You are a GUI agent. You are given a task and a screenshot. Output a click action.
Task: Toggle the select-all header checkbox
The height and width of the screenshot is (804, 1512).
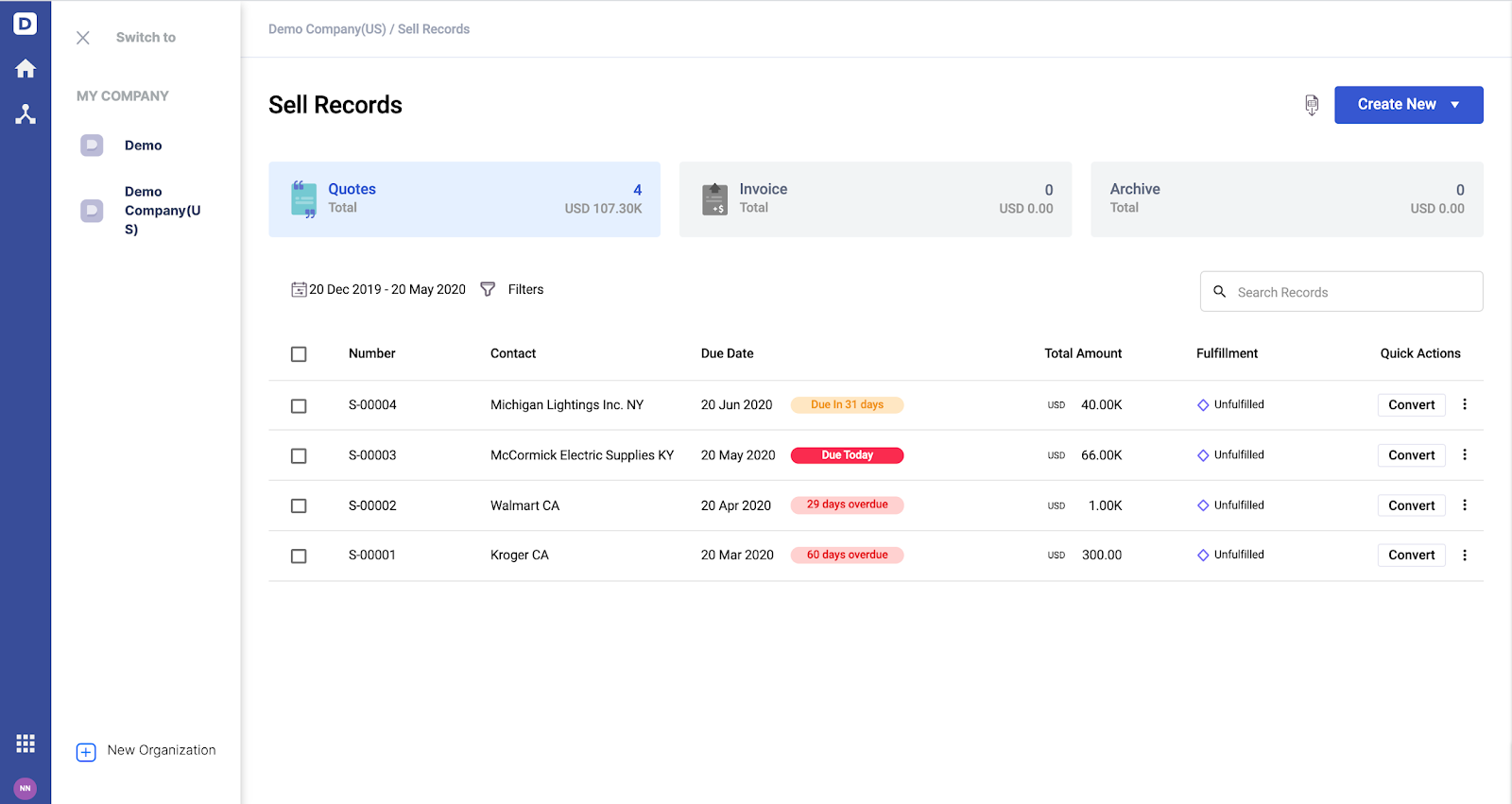pos(299,354)
